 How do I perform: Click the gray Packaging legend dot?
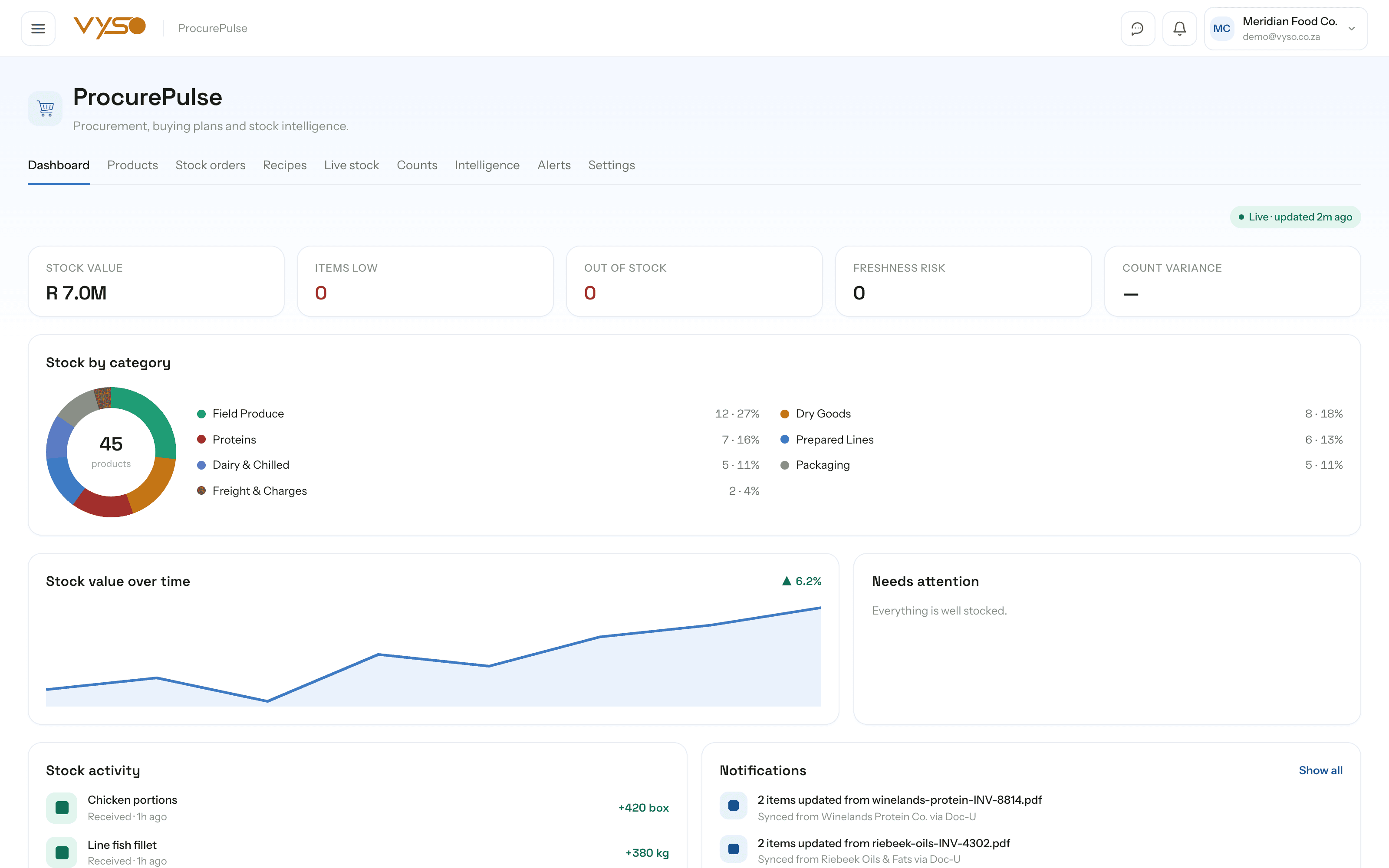[785, 465]
